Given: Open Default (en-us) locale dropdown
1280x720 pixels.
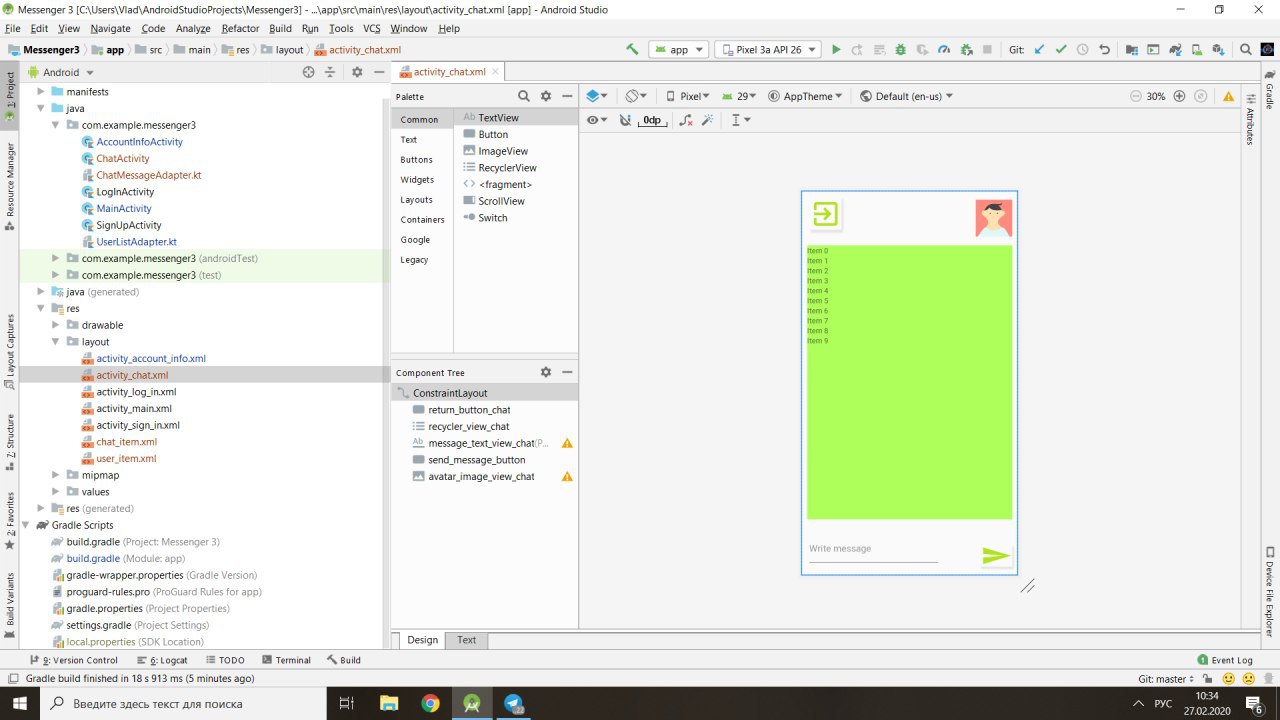Looking at the screenshot, I should 907,96.
